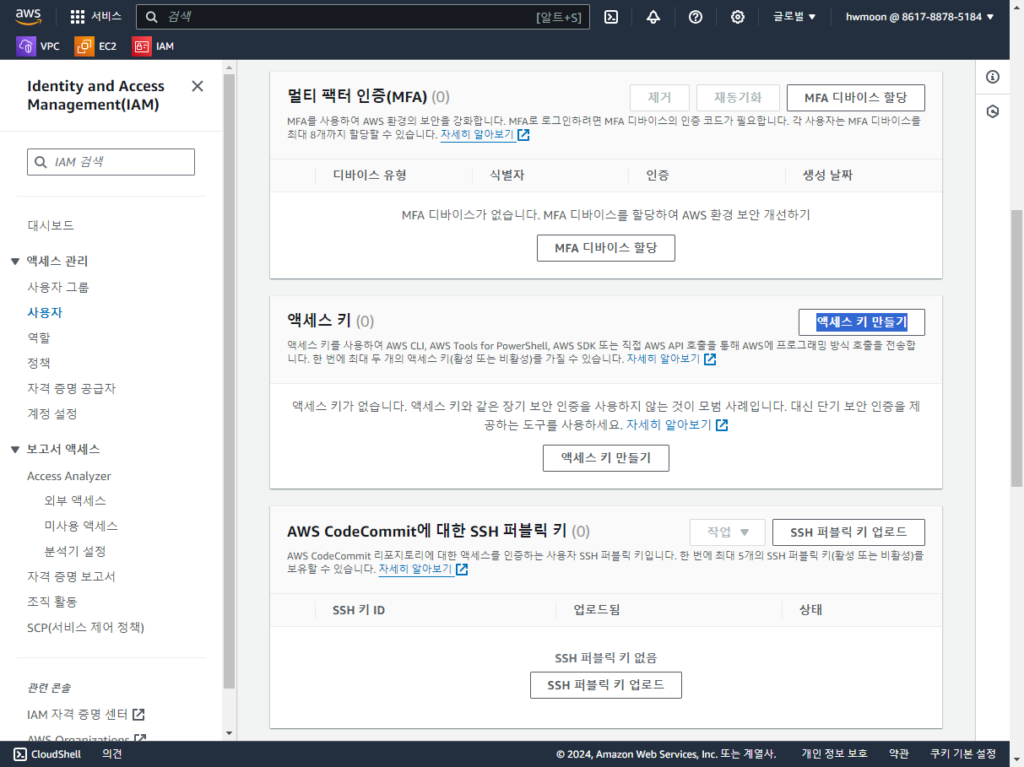The width and height of the screenshot is (1024, 767).
Task: Go to 대시보드
Action: pyautogui.click(x=50, y=225)
